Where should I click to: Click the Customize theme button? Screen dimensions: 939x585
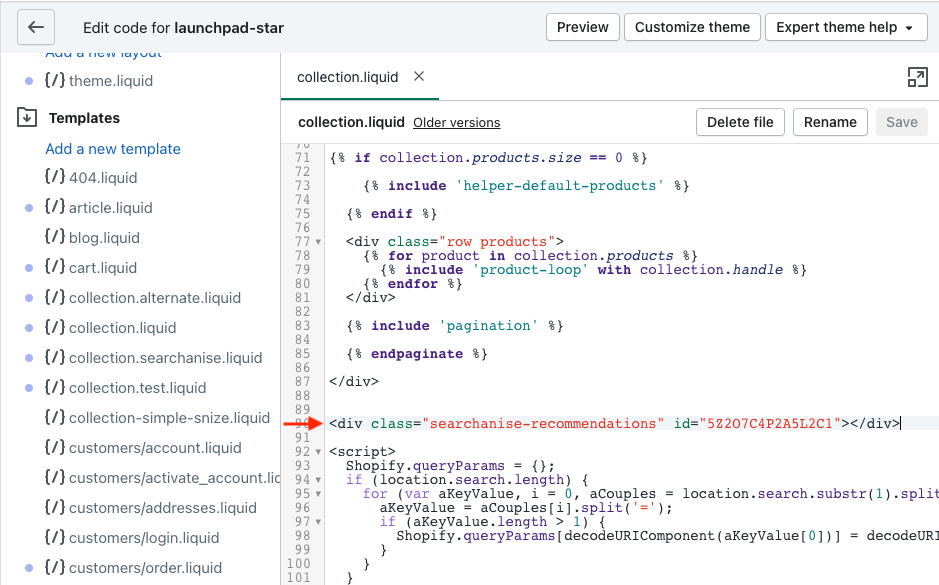pyautogui.click(x=692, y=28)
